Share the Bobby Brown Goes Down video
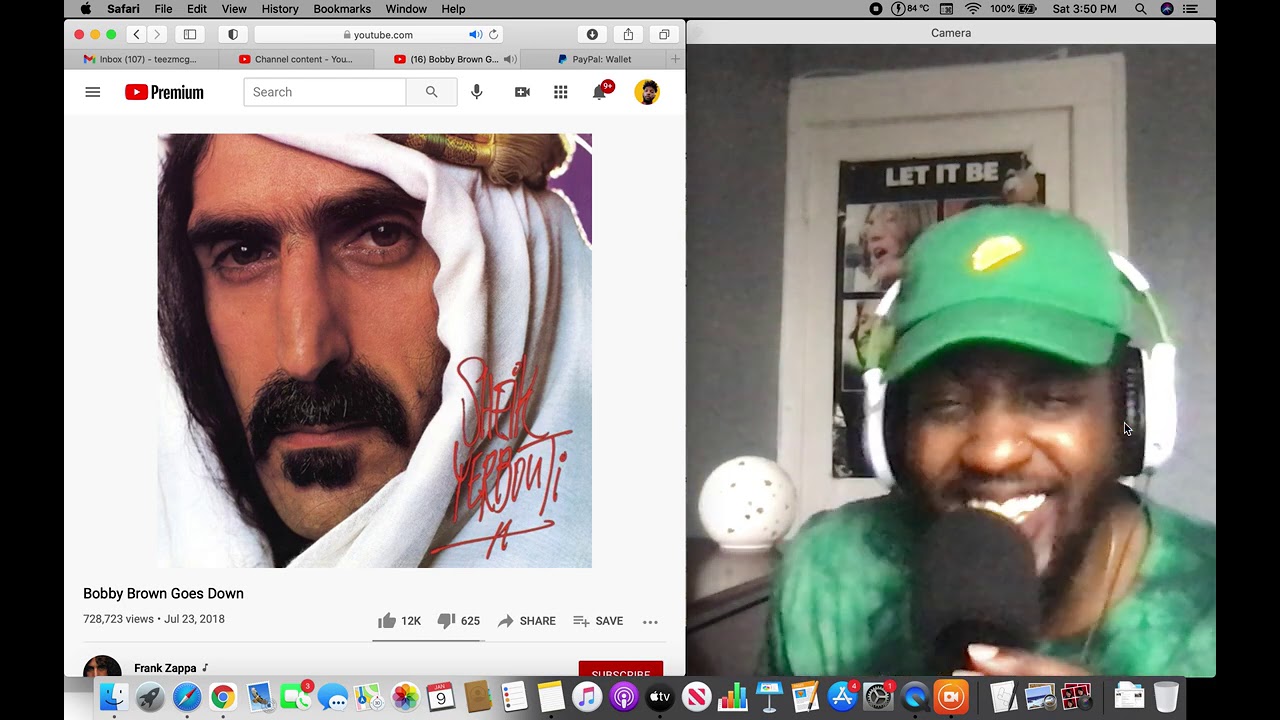This screenshot has width=1280, height=720. click(526, 621)
